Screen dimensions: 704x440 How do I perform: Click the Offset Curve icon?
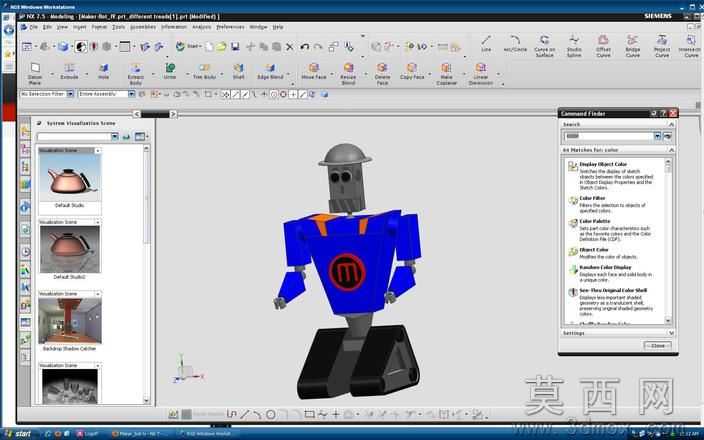click(603, 40)
